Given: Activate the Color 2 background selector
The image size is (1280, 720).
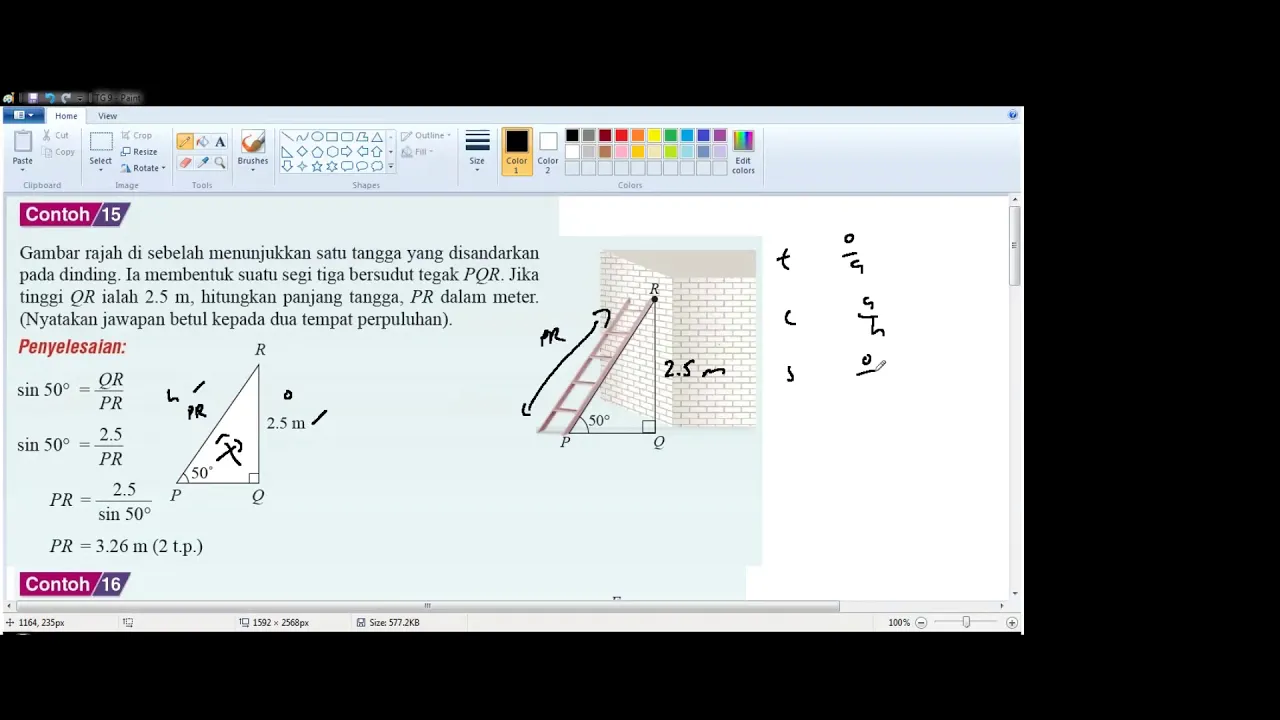Looking at the screenshot, I should (x=548, y=151).
